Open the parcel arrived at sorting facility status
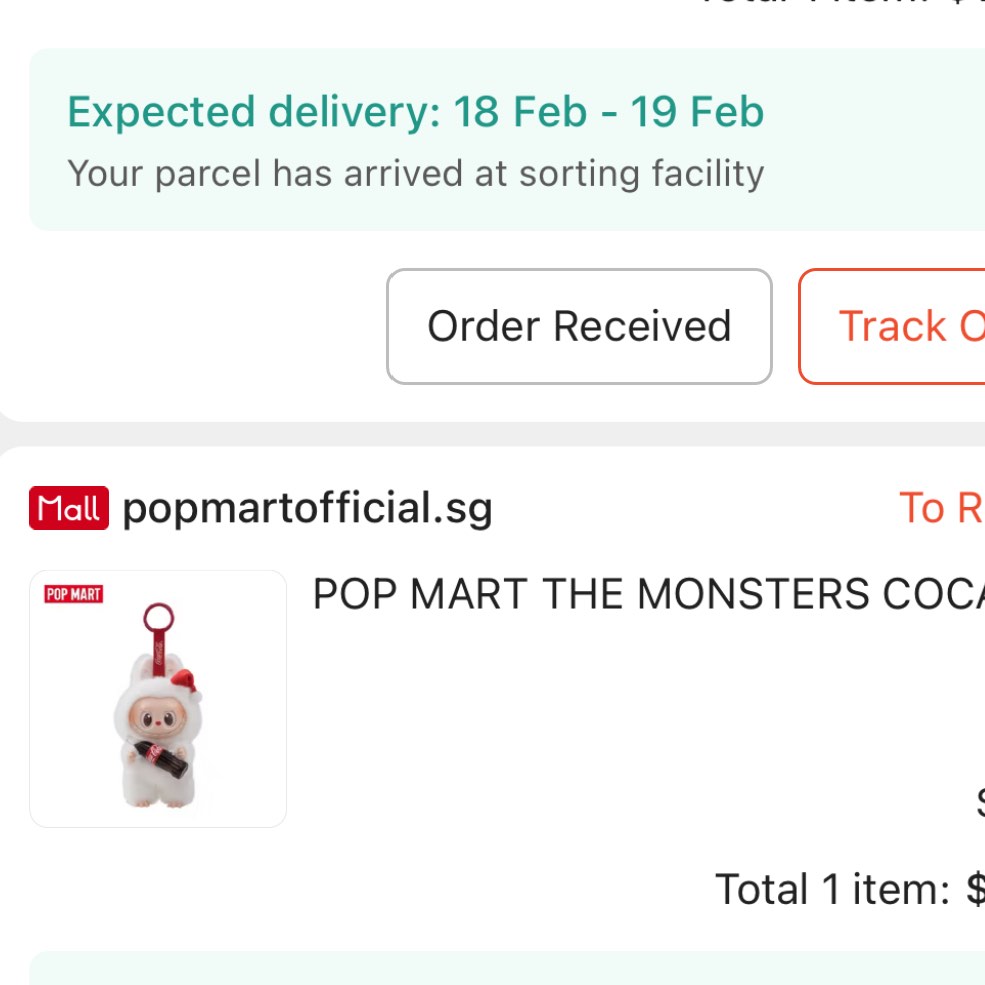This screenshot has height=985, width=985. [415, 174]
